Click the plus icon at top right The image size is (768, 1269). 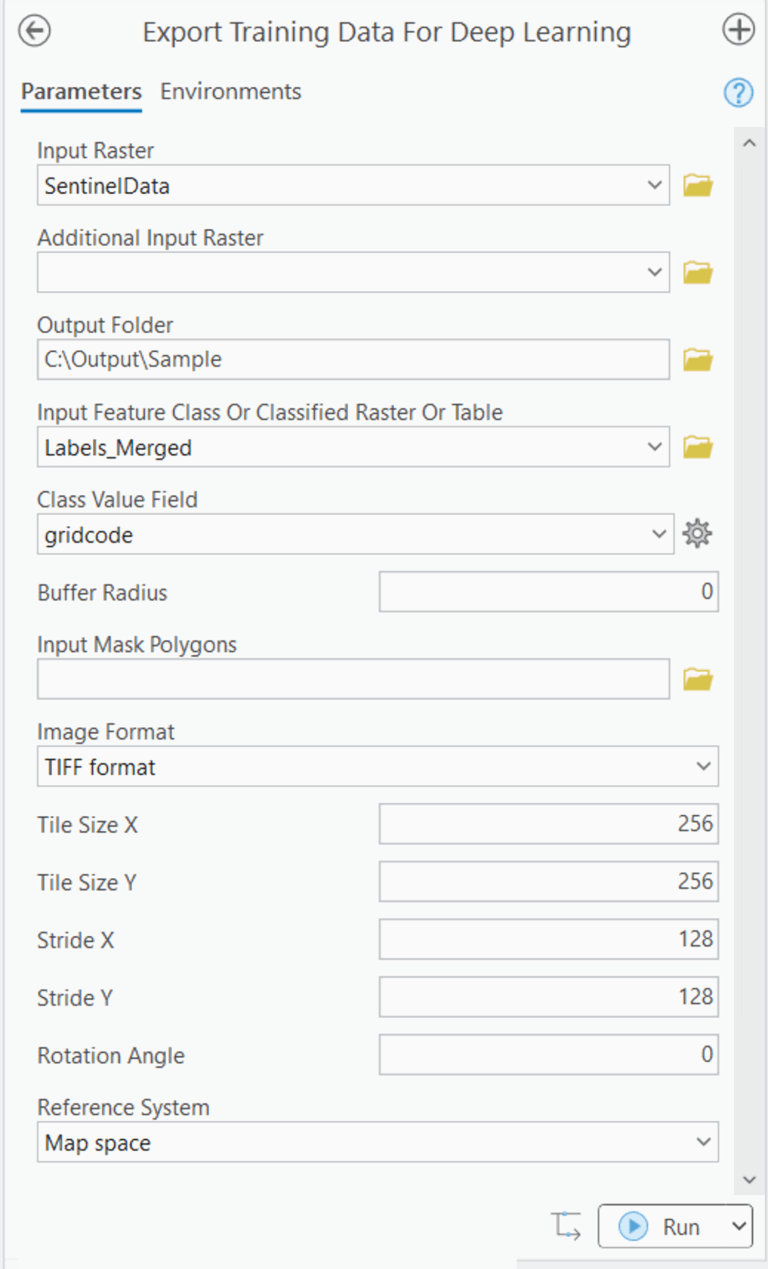738,29
